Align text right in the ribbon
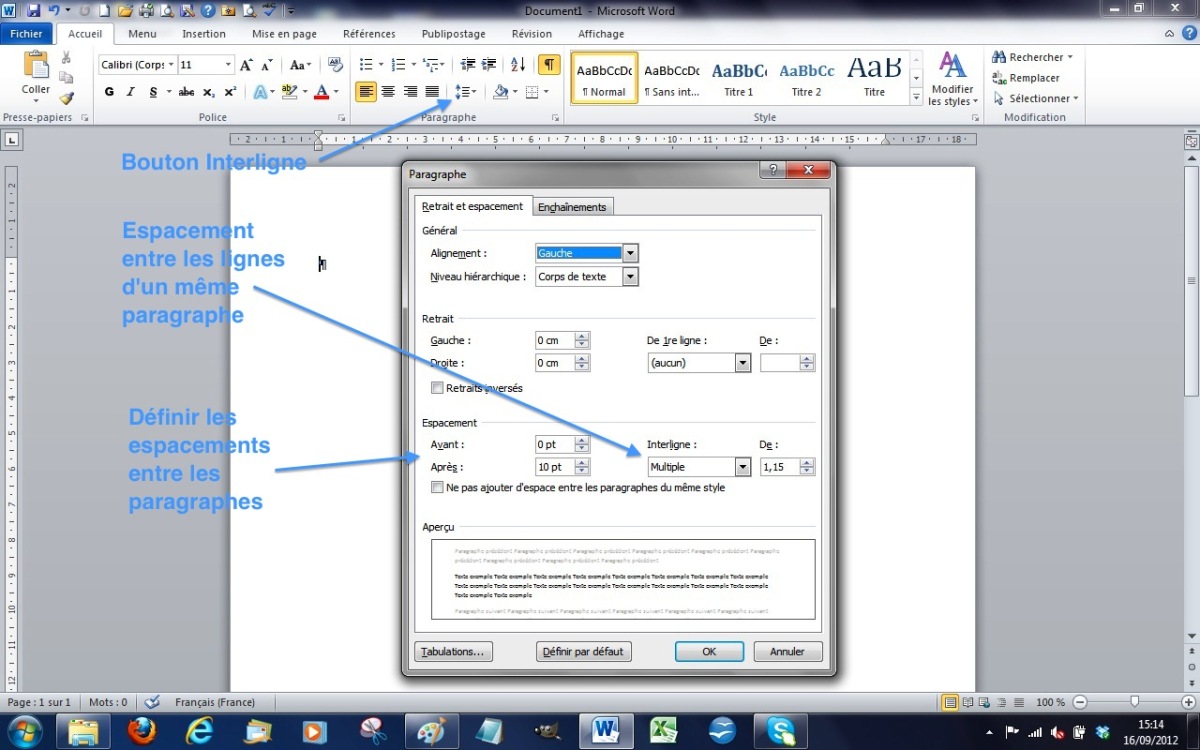1200x750 pixels. (x=410, y=92)
